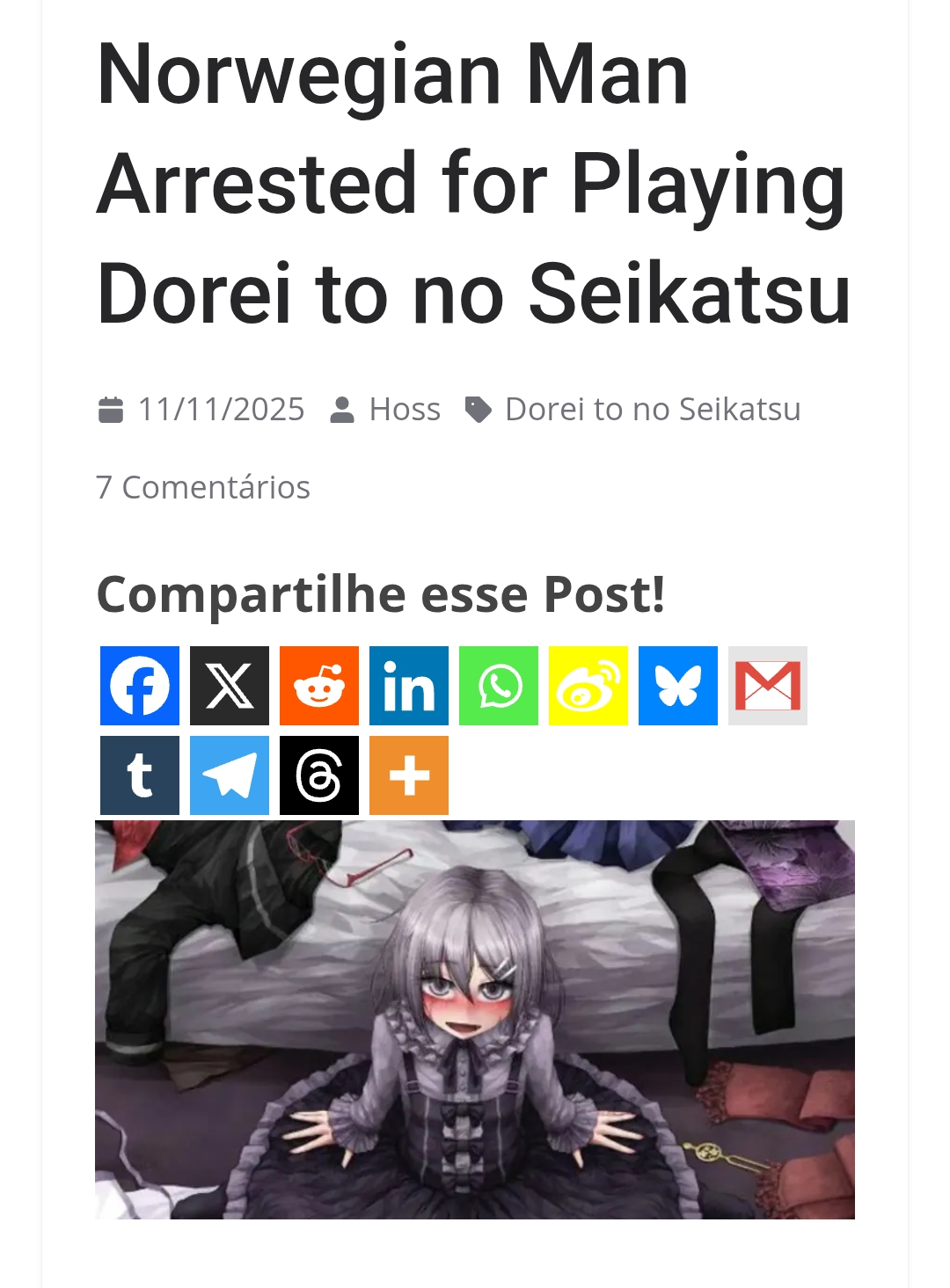The width and height of the screenshot is (950, 1288).
Task: Share the post via Telegram
Action: [230, 775]
